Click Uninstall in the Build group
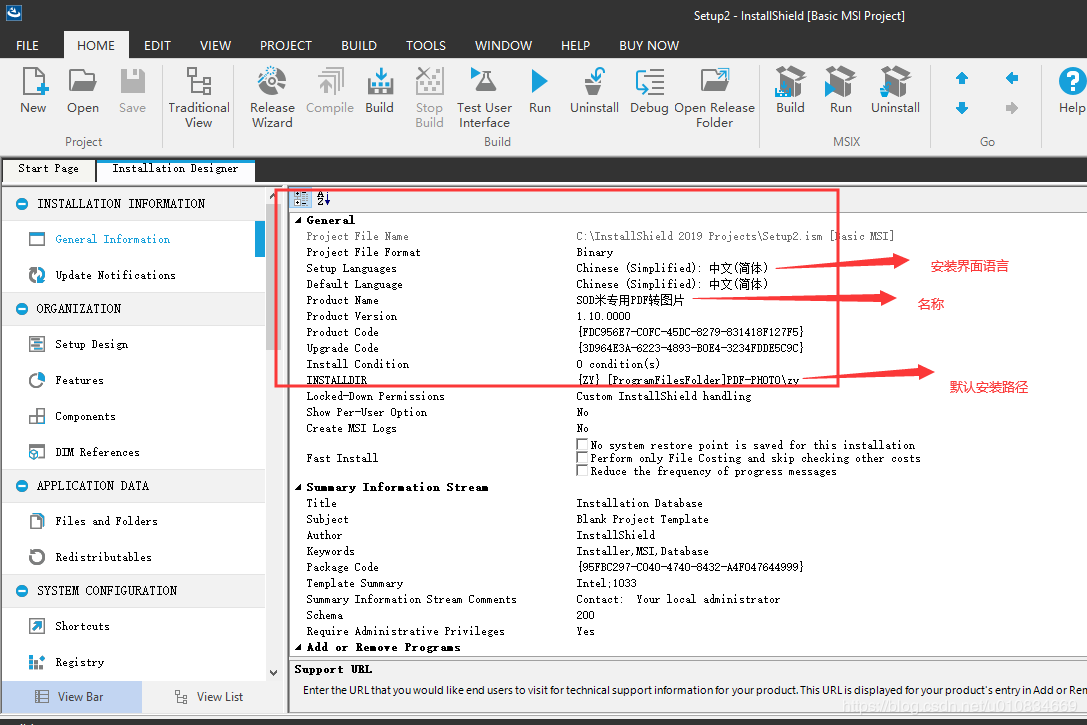The image size is (1087, 725). coord(594,89)
